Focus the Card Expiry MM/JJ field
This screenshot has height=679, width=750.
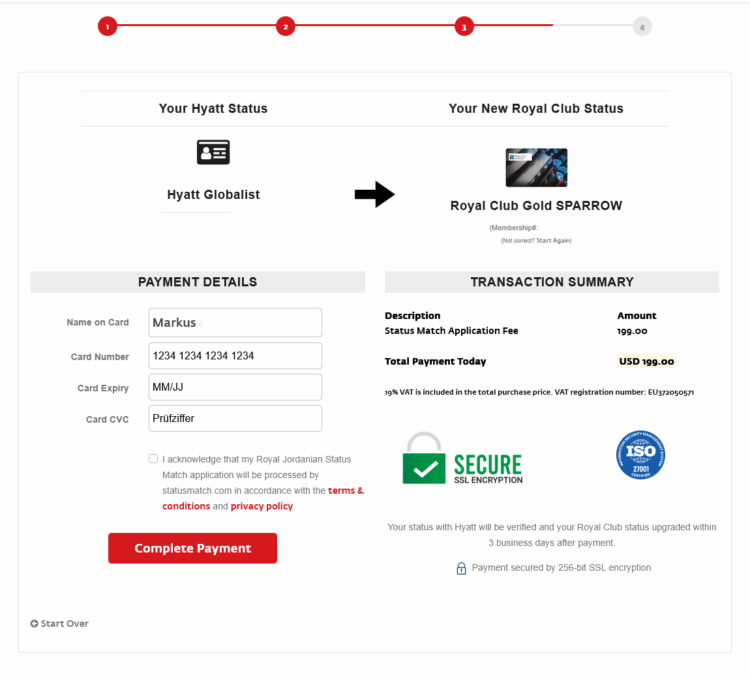235,387
